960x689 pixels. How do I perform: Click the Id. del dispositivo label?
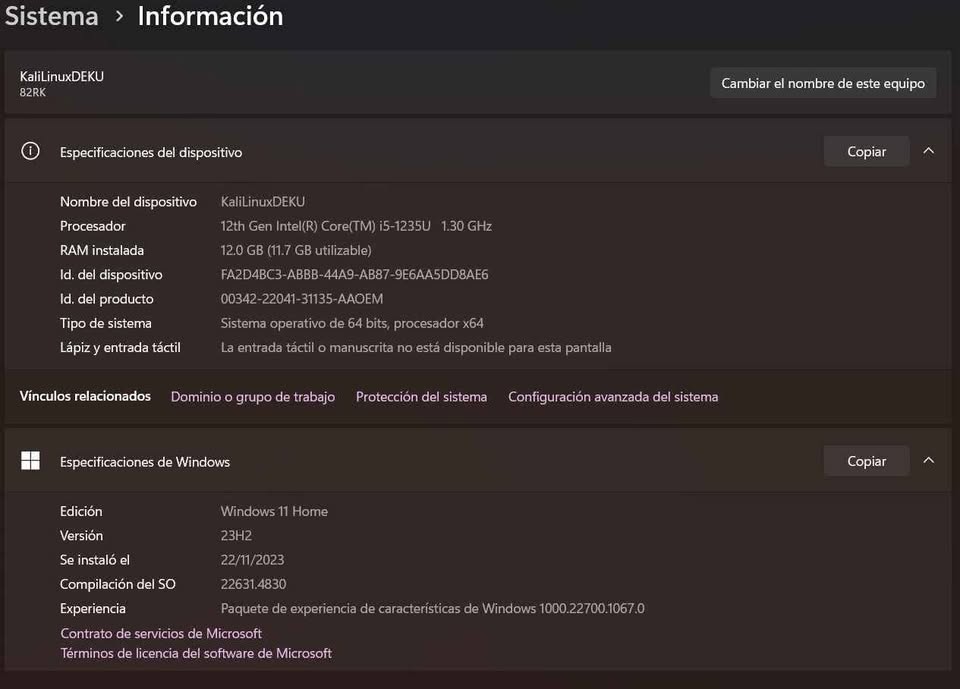point(111,274)
